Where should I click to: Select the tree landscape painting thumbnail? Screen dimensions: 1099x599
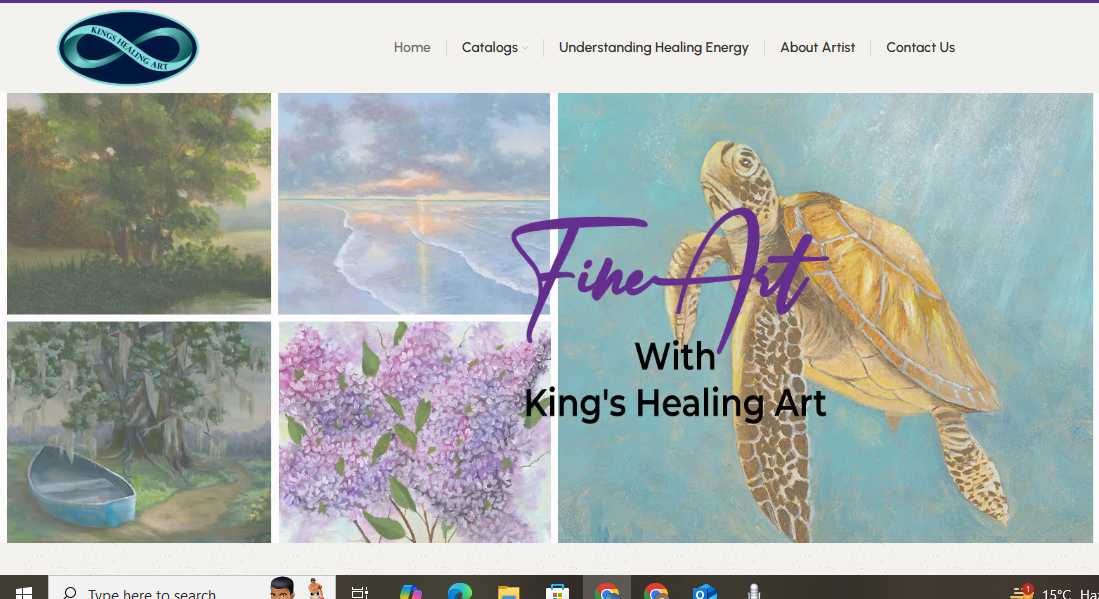(x=139, y=203)
